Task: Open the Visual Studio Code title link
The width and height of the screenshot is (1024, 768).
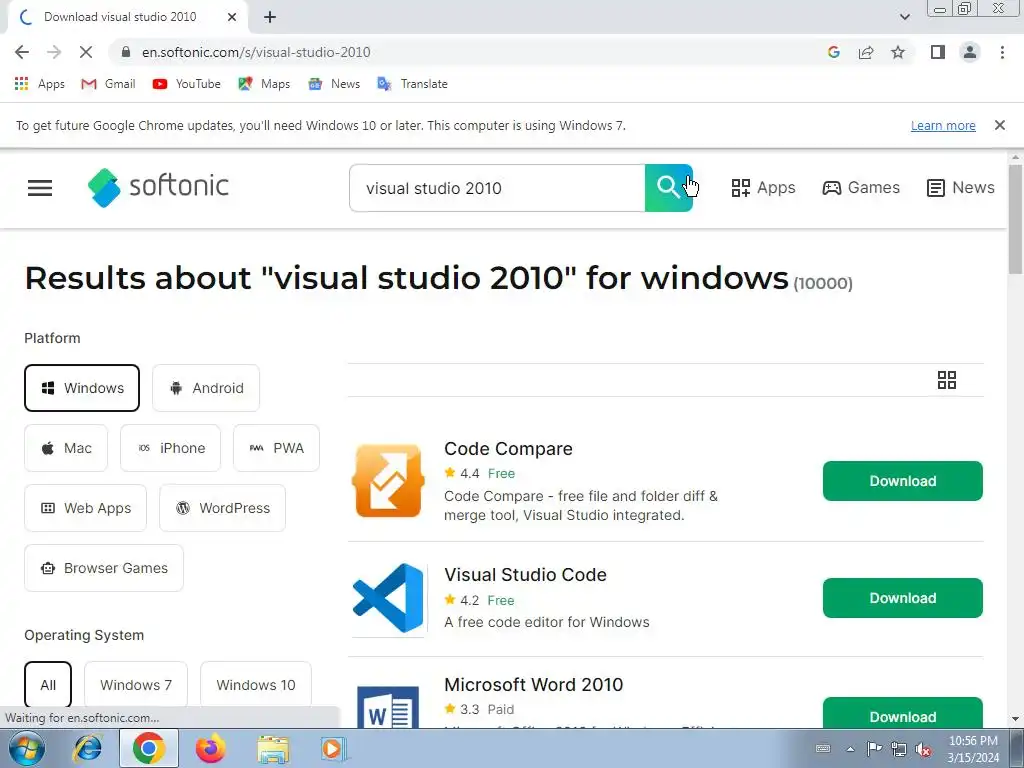Action: click(525, 575)
